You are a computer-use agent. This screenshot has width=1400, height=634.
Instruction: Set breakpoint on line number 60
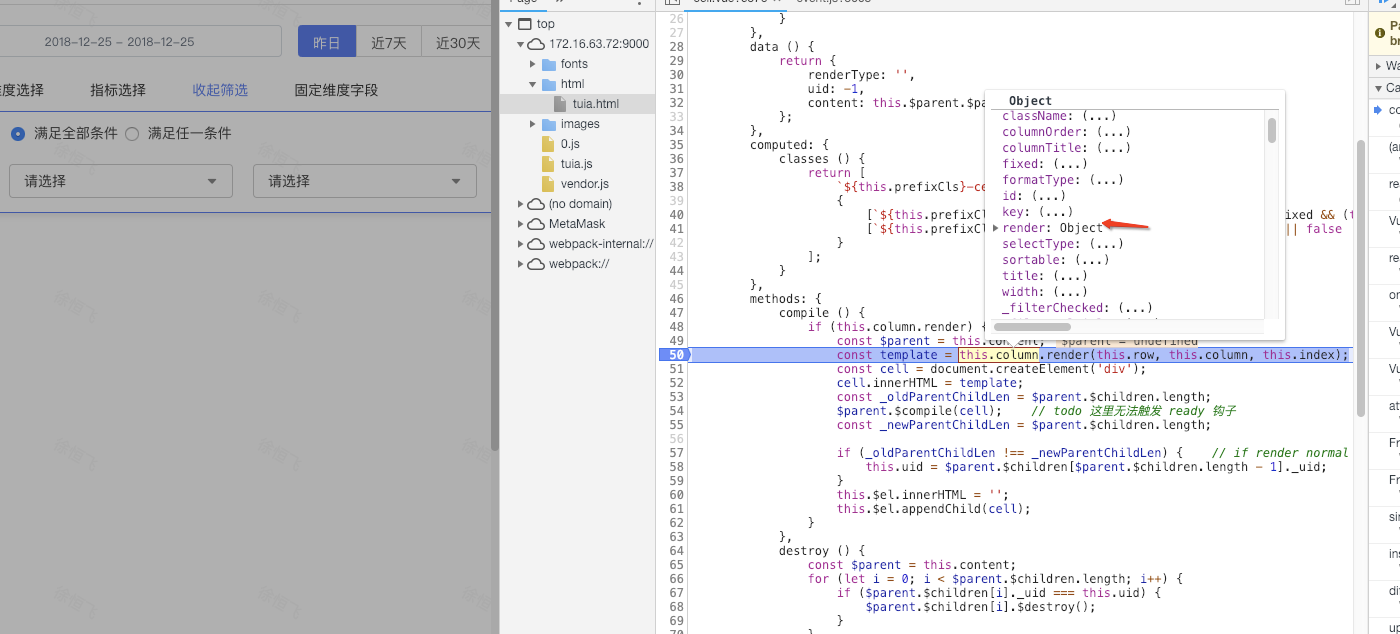click(675, 495)
